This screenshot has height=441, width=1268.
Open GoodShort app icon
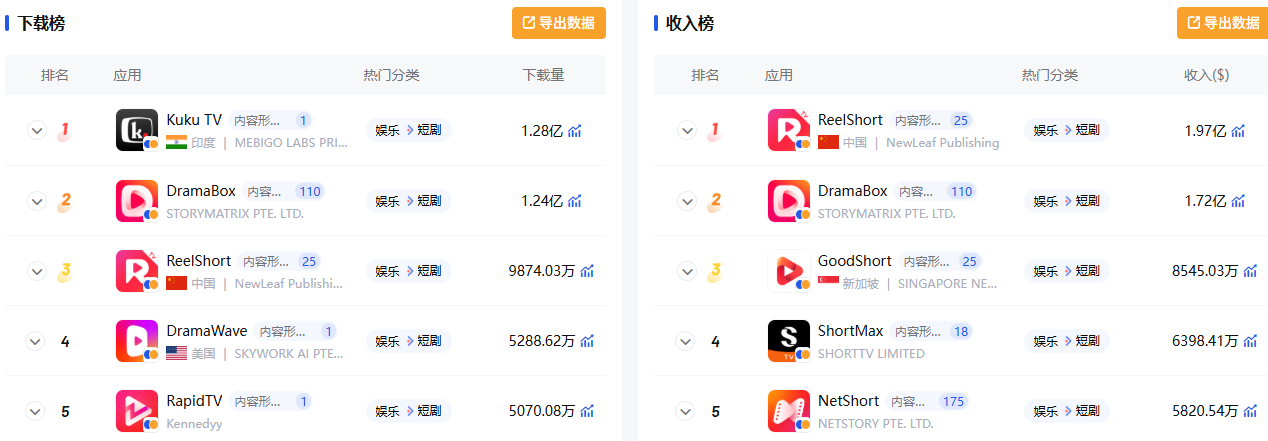(789, 271)
